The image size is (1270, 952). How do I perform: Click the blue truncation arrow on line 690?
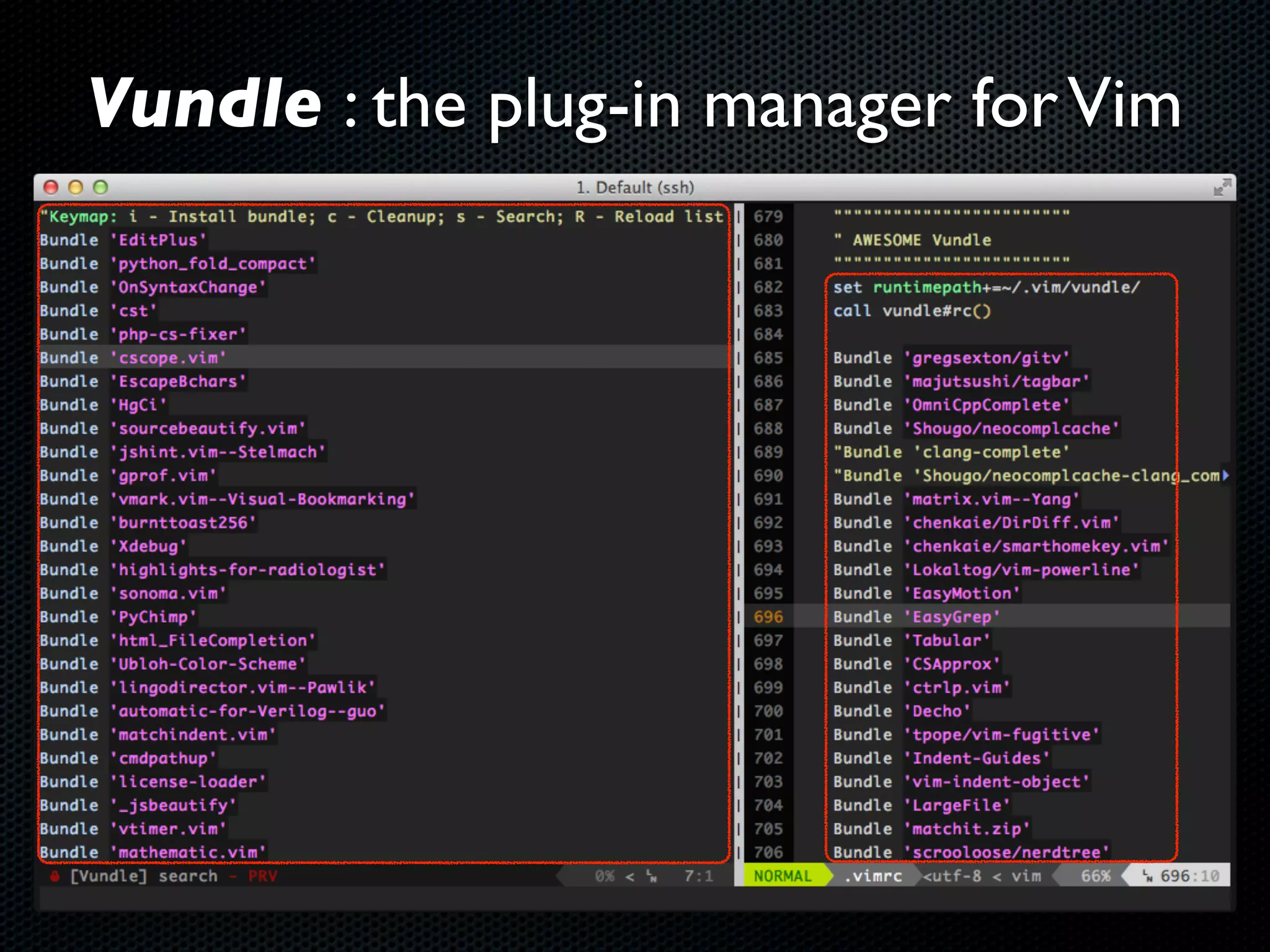(x=1225, y=475)
